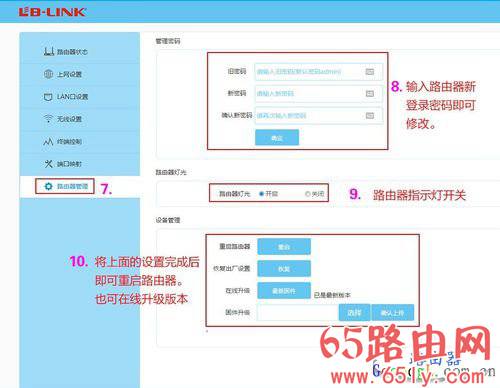The height and width of the screenshot is (388, 500).
Task: Select 开启 for router lights
Action: 262,194
